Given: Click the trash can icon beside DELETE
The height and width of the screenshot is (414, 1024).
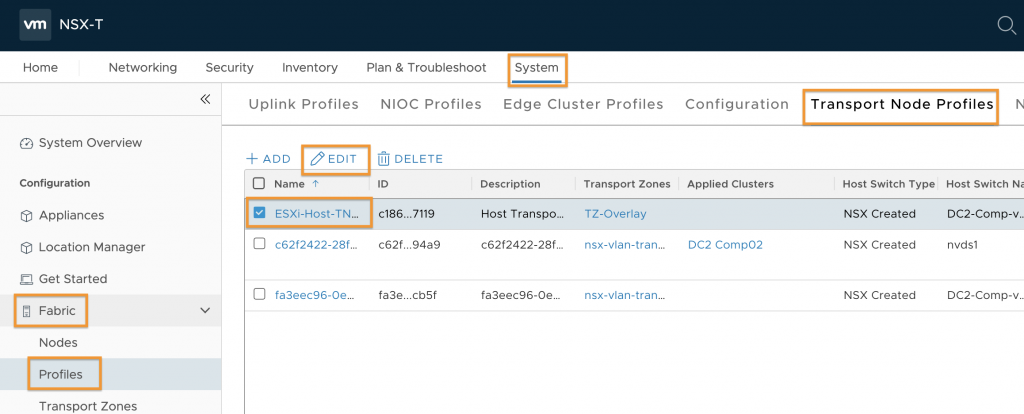Looking at the screenshot, I should (383, 159).
